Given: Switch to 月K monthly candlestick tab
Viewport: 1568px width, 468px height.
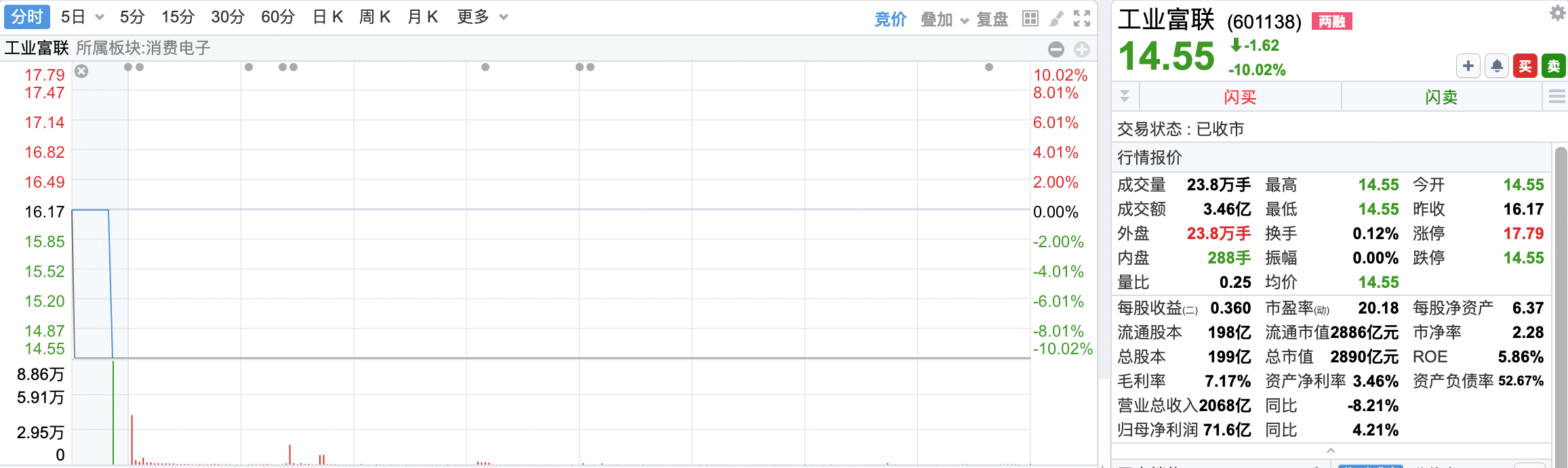Looking at the screenshot, I should pyautogui.click(x=423, y=17).
